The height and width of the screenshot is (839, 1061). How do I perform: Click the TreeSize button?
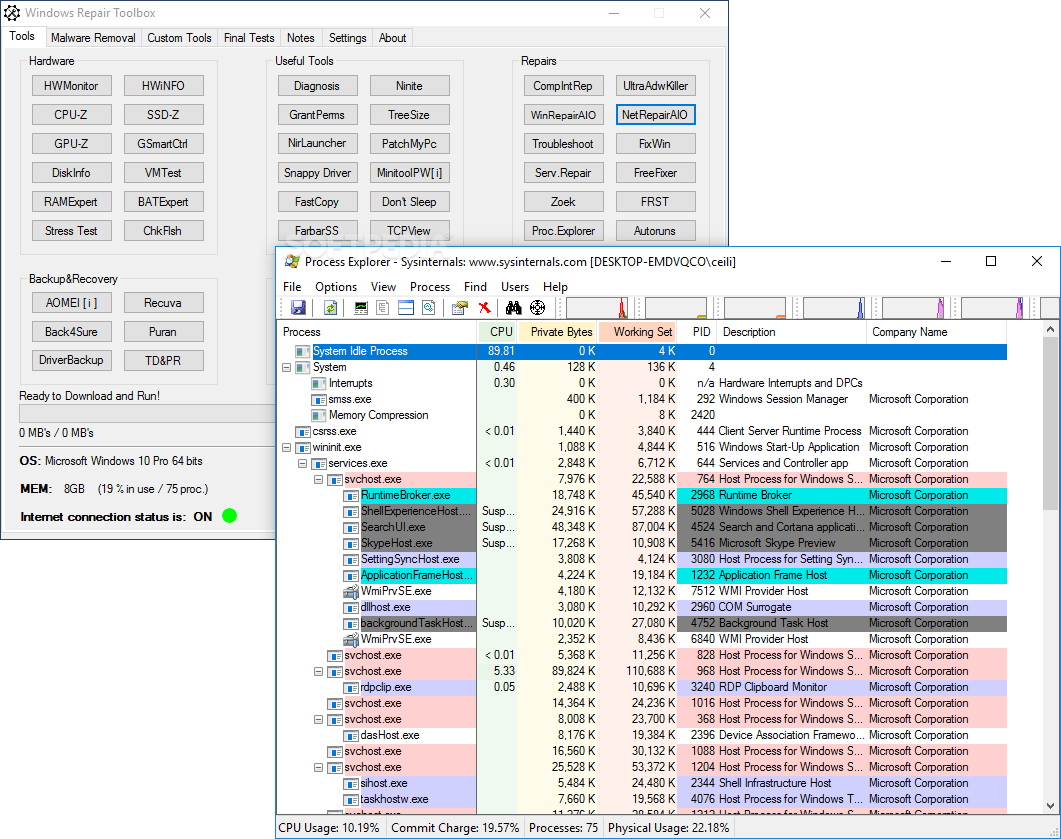[409, 115]
